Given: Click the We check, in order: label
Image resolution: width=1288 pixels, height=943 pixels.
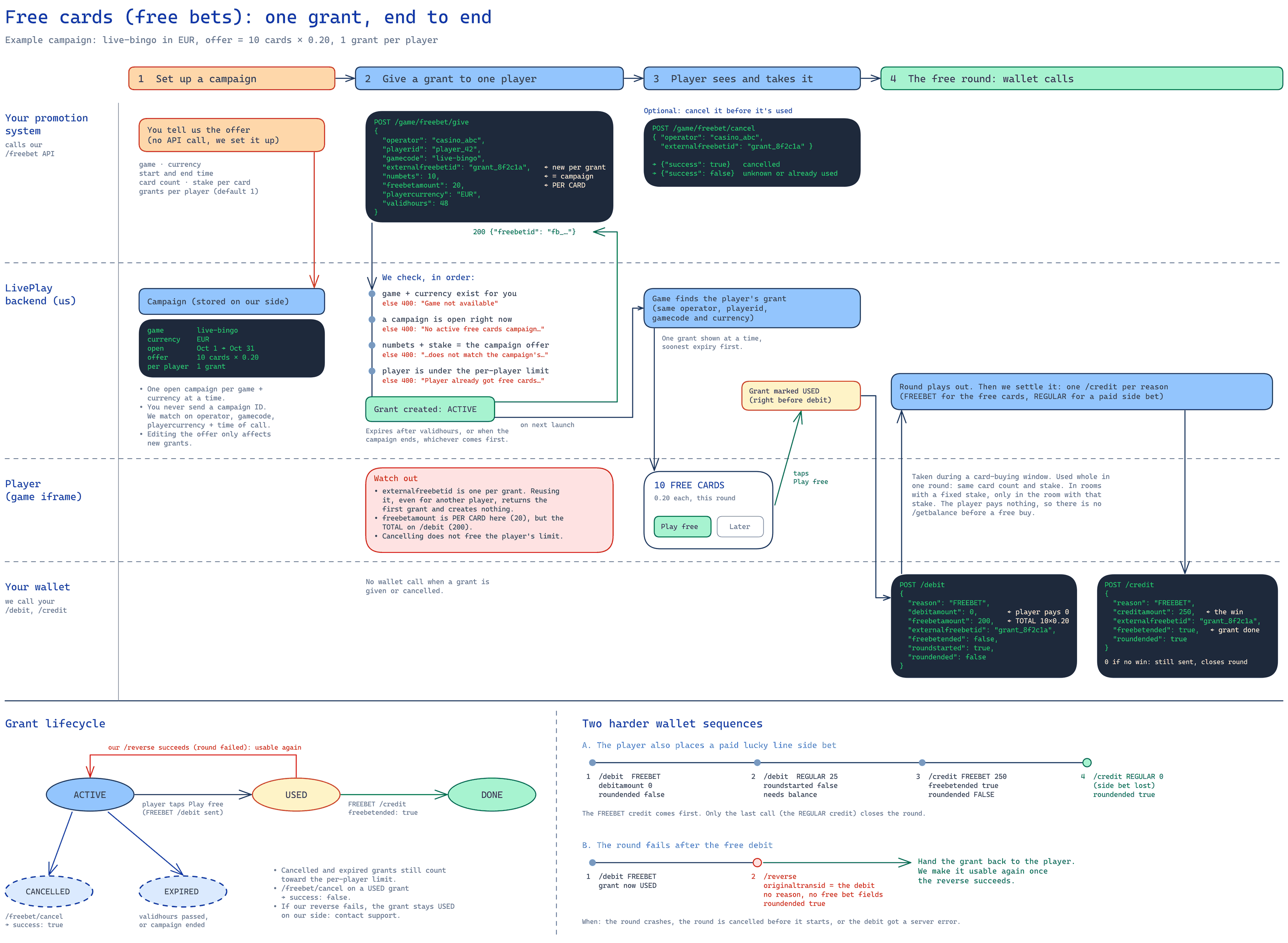Looking at the screenshot, I should tap(428, 277).
